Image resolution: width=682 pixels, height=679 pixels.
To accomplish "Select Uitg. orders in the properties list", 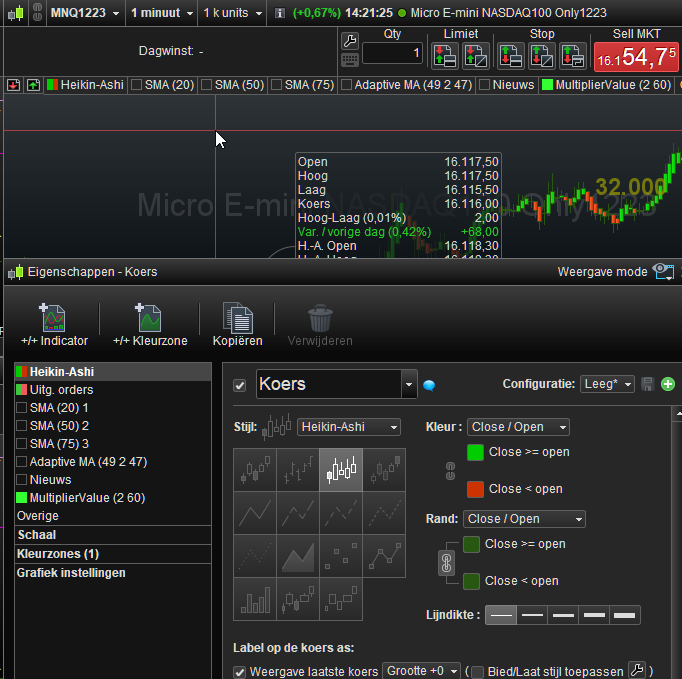I will [x=113, y=390].
